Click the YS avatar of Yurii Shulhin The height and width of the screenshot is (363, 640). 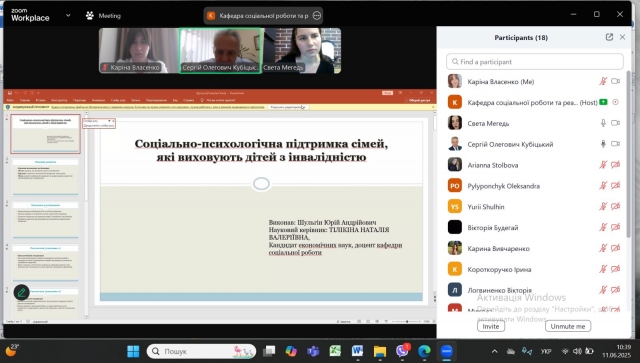pos(455,206)
